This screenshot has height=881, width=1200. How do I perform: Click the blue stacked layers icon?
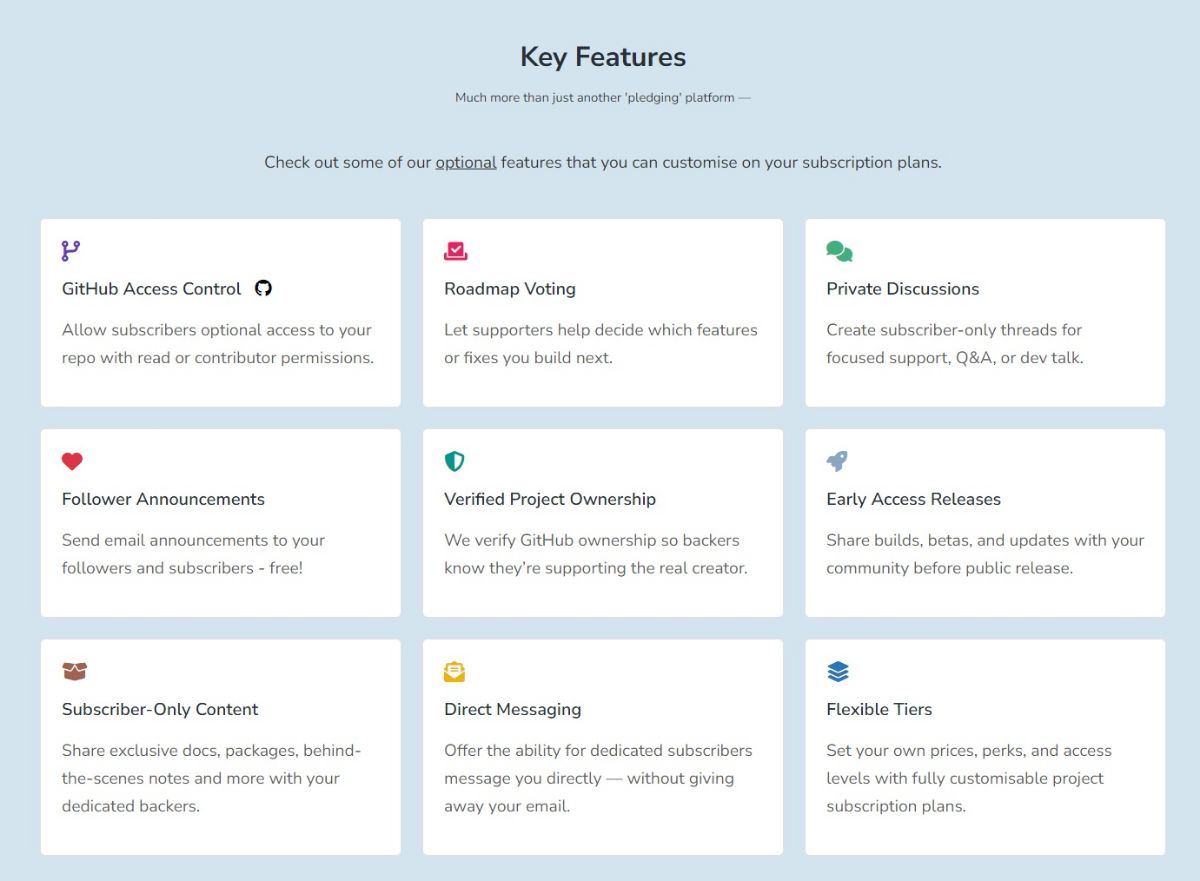838,671
